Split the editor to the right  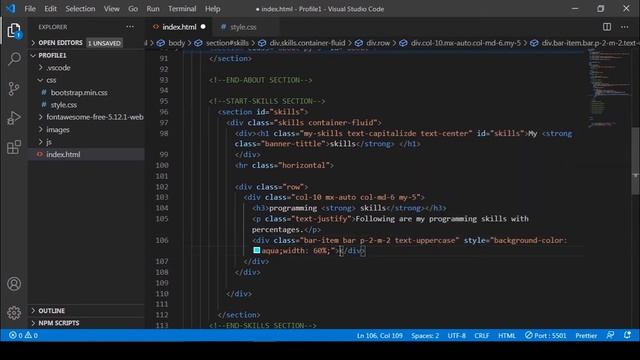pyautogui.click(x=607, y=27)
